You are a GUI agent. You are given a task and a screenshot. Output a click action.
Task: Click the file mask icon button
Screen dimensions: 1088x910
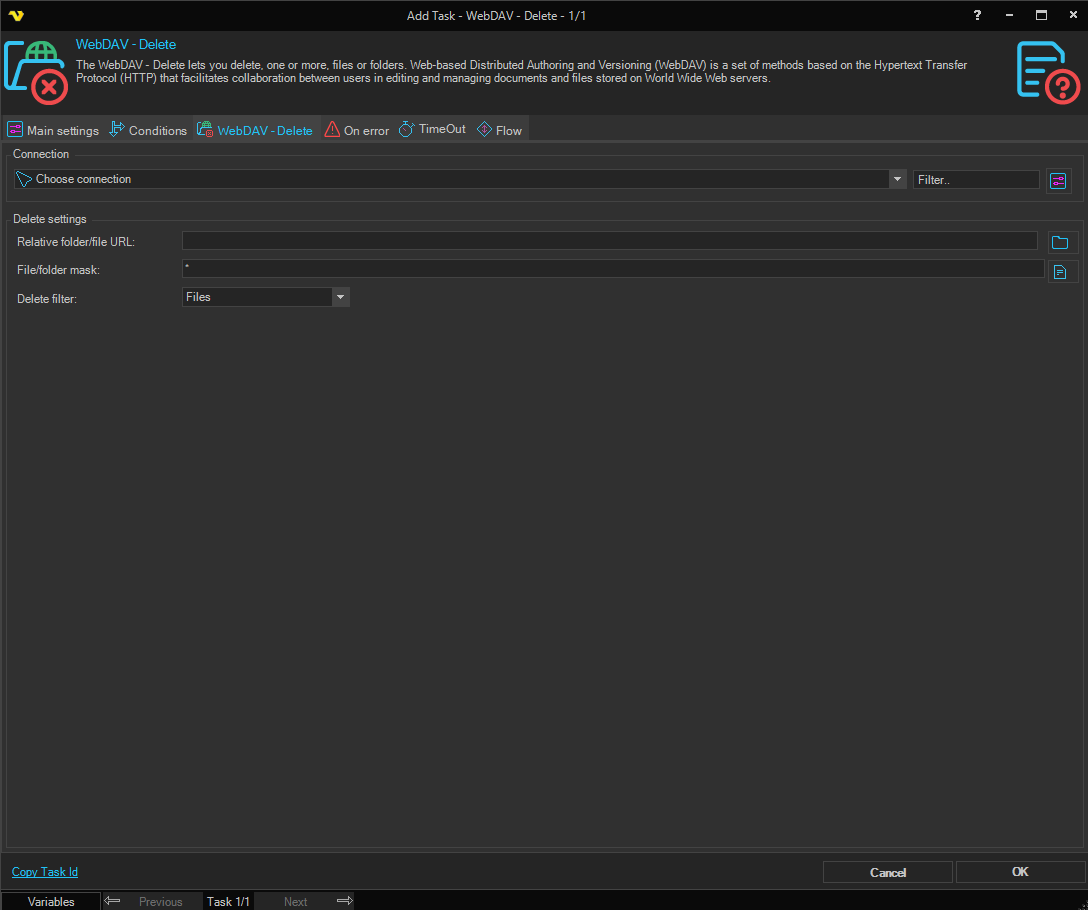[x=1061, y=271]
